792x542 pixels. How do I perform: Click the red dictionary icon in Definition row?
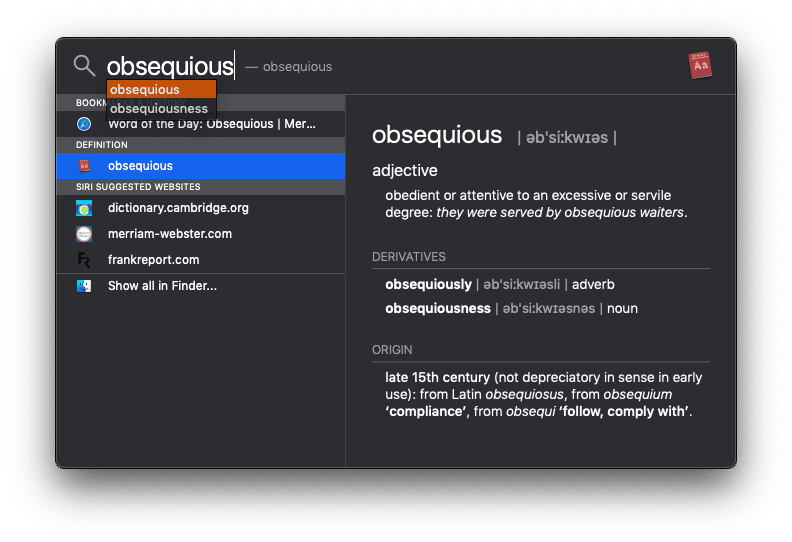(84, 166)
